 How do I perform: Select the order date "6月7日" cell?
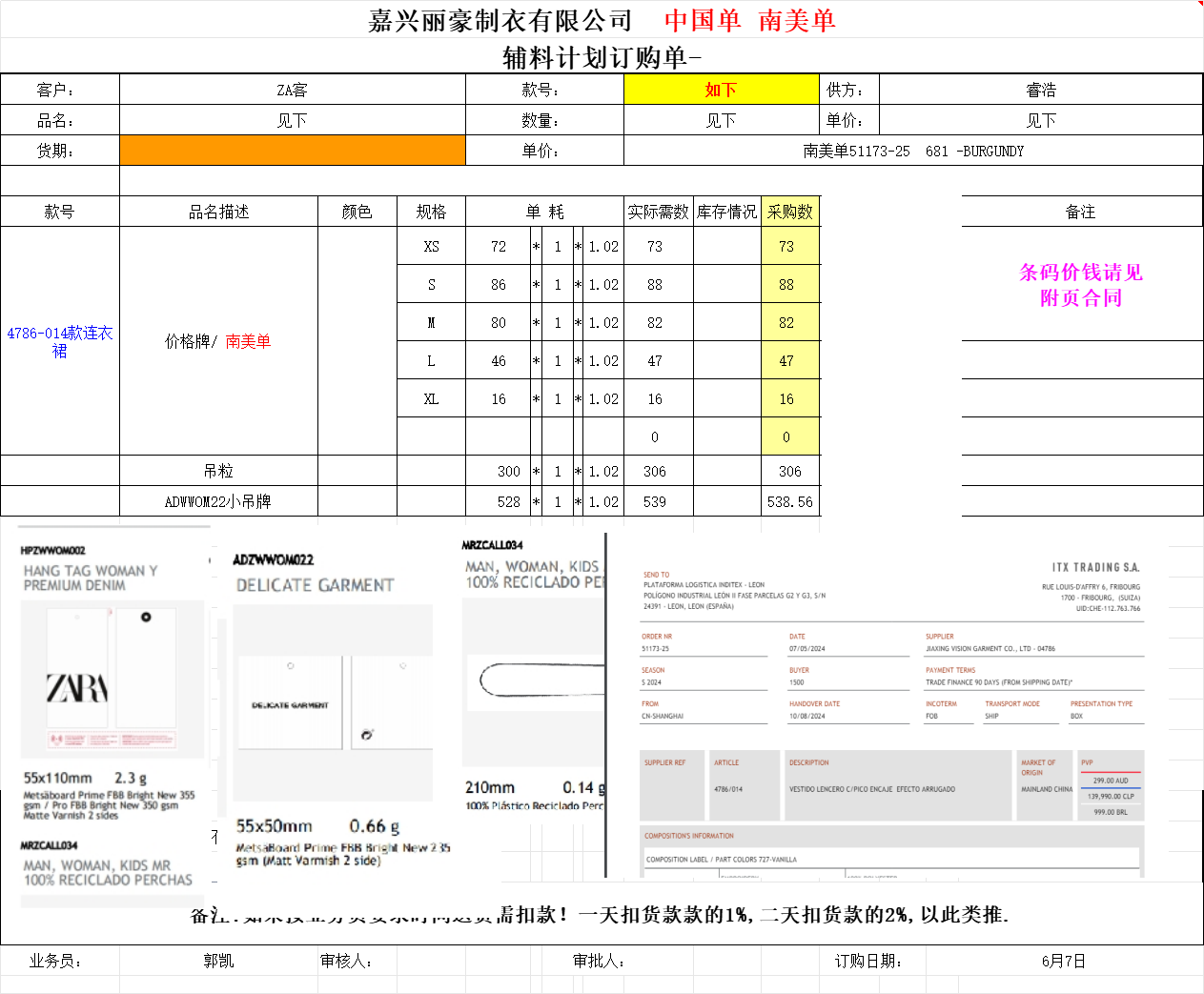1063,961
